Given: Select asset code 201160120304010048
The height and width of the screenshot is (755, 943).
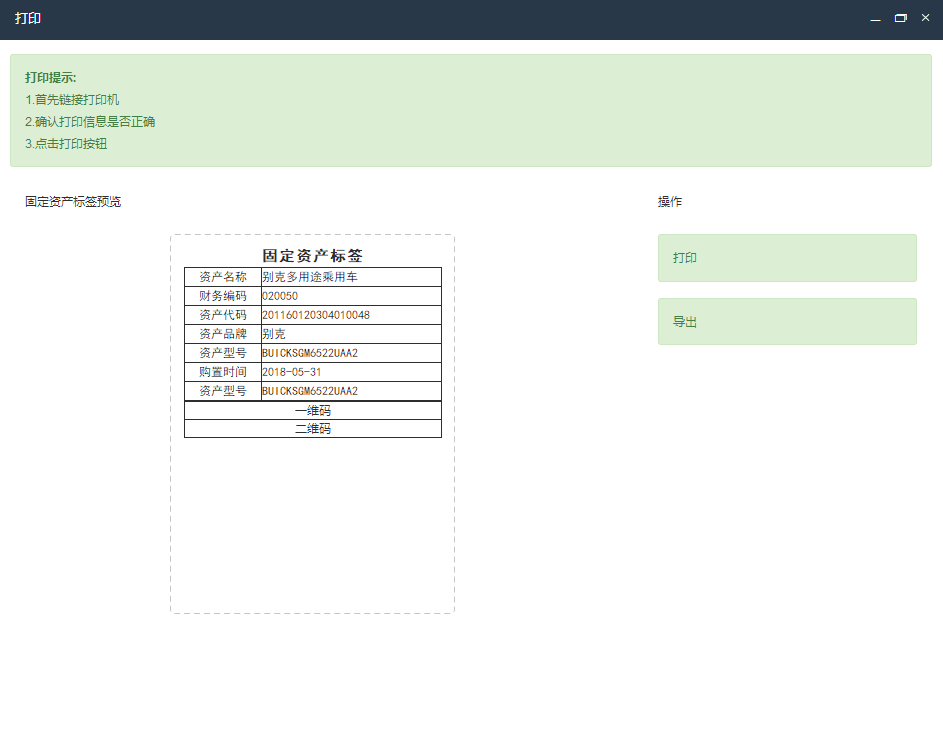Looking at the screenshot, I should [316, 315].
